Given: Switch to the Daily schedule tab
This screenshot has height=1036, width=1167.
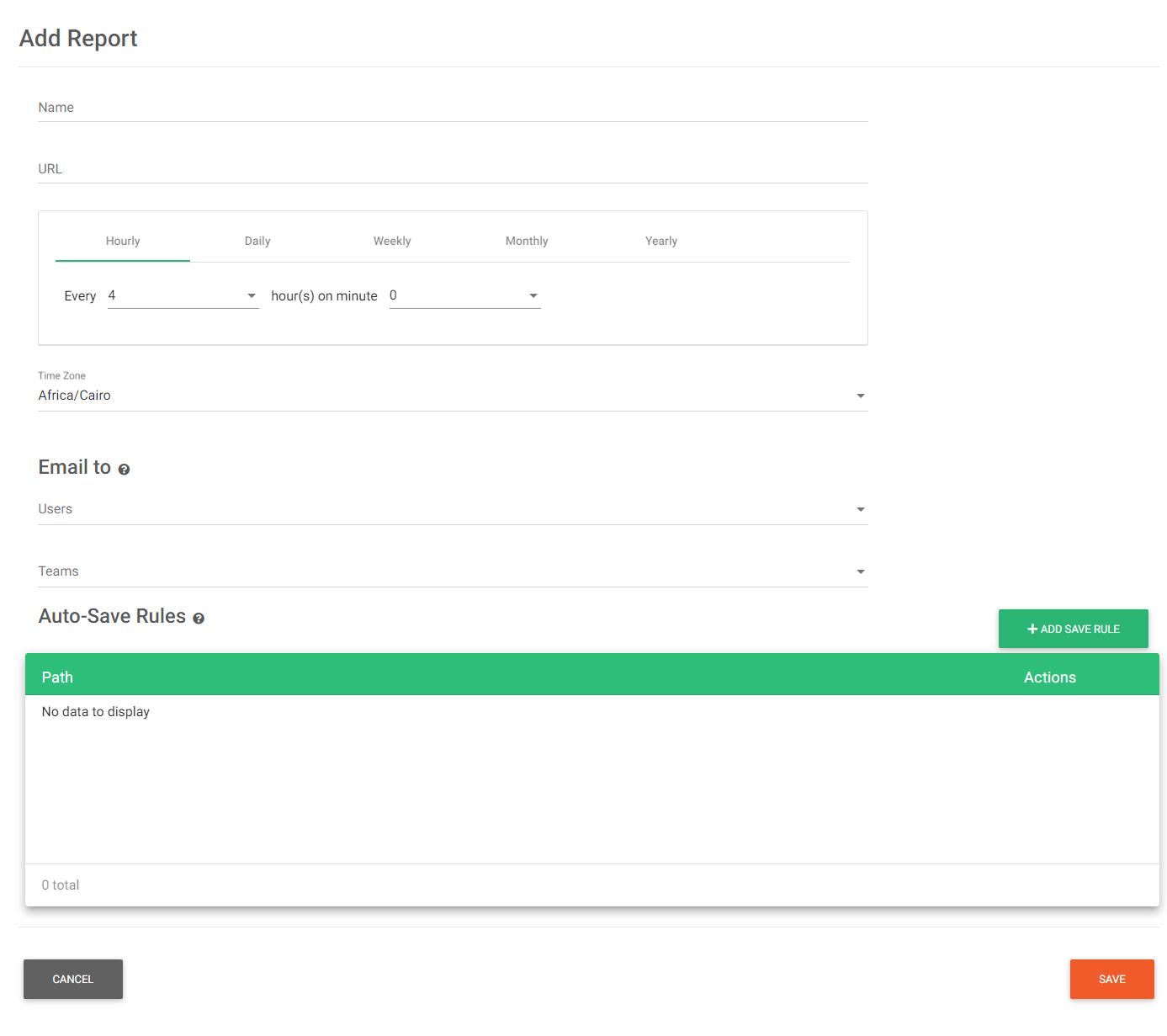Looking at the screenshot, I should click(x=257, y=241).
